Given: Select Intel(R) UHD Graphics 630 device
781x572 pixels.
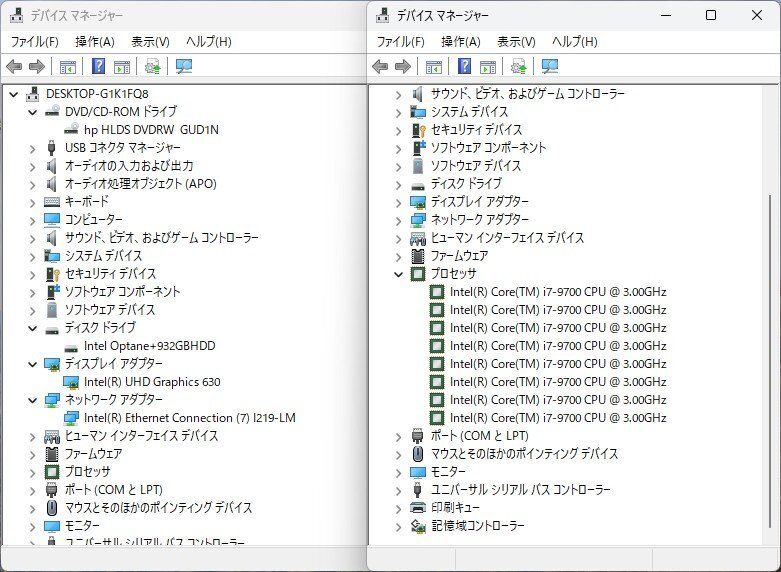Looking at the screenshot, I should [152, 382].
